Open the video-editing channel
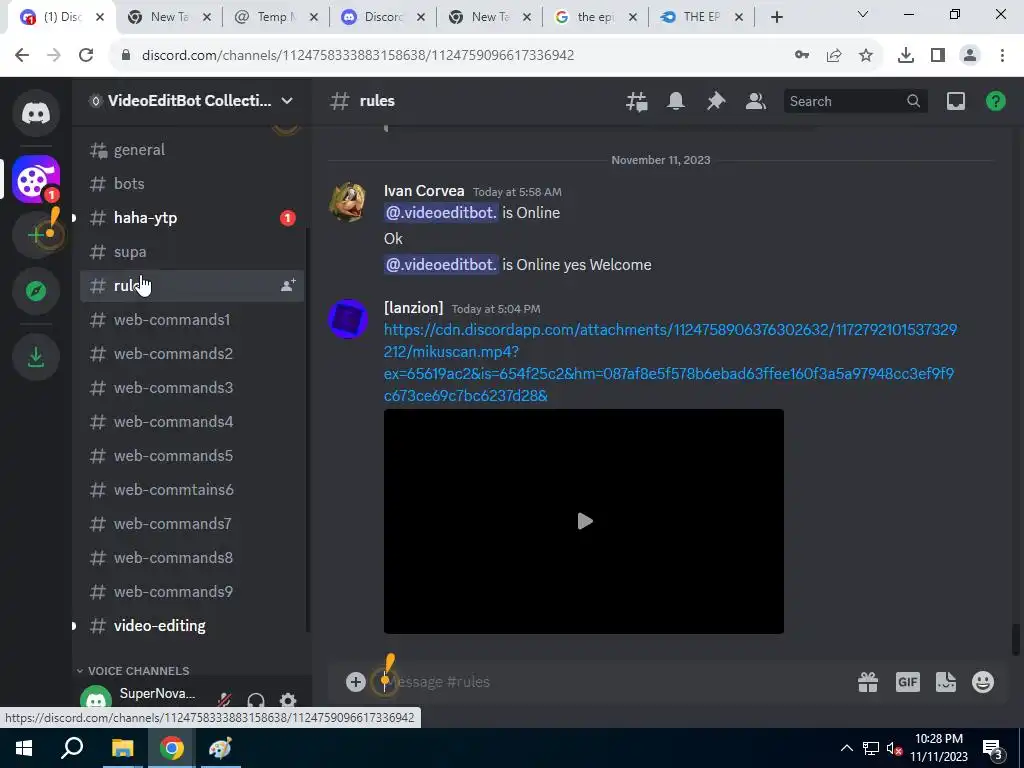1024x768 pixels. 192,625
